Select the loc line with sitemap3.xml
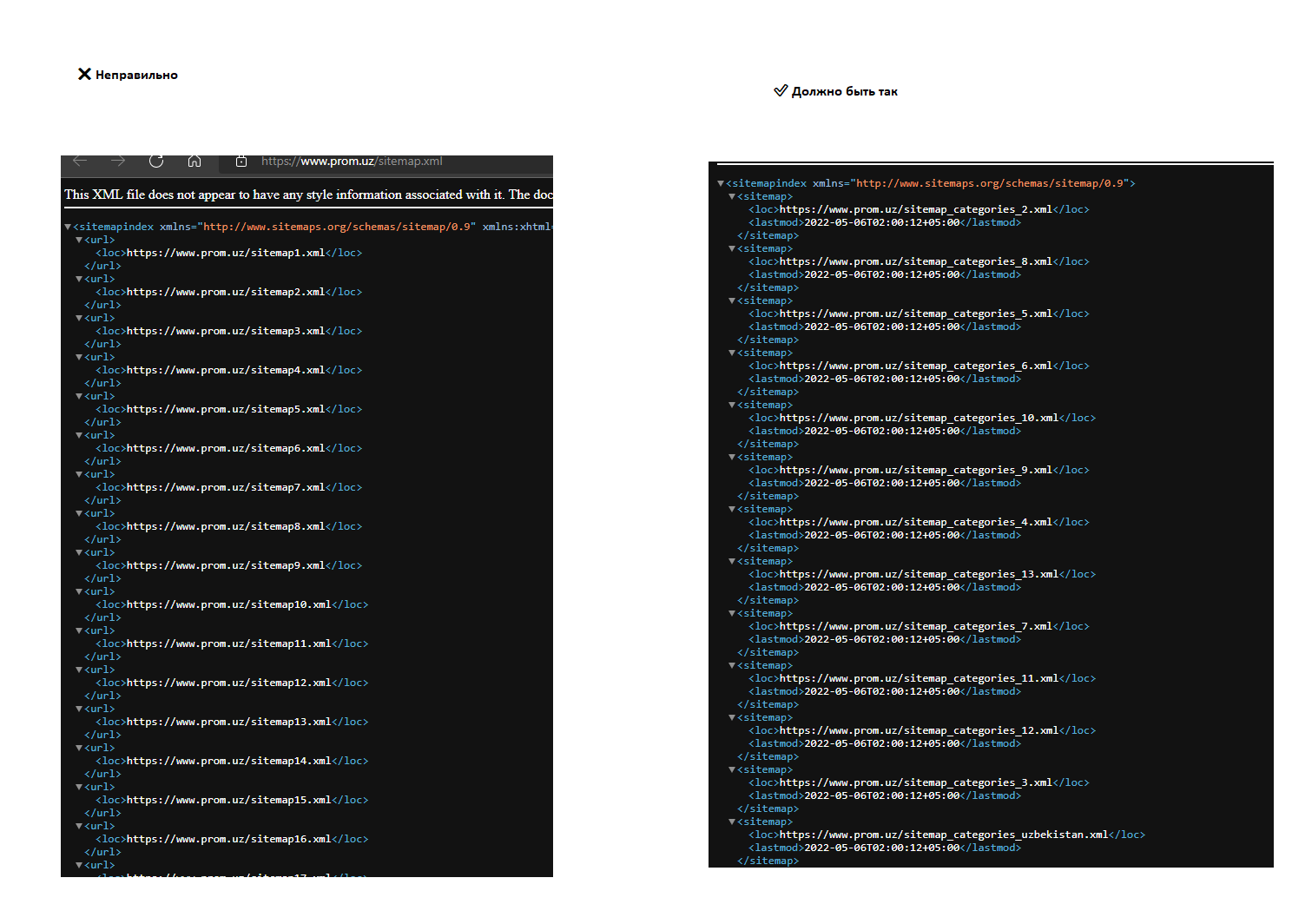Viewport: 1292px width, 924px height. 229,331
